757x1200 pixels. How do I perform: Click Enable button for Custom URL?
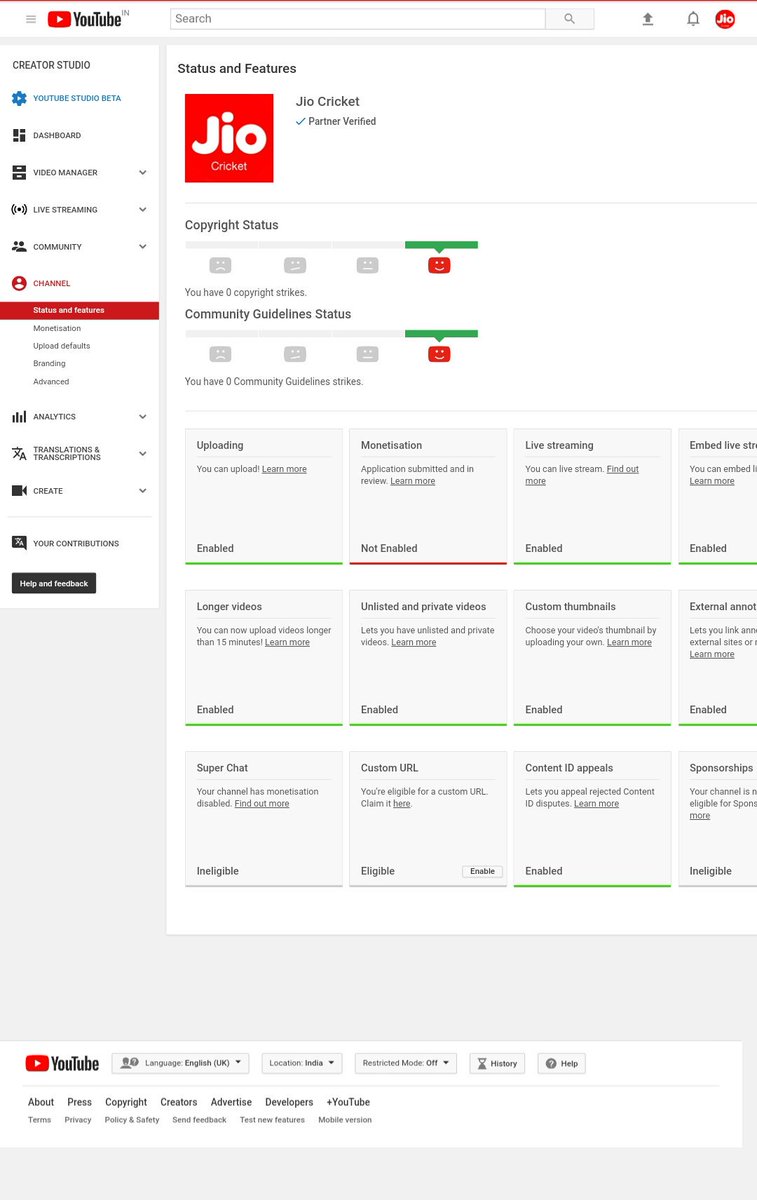[482, 871]
